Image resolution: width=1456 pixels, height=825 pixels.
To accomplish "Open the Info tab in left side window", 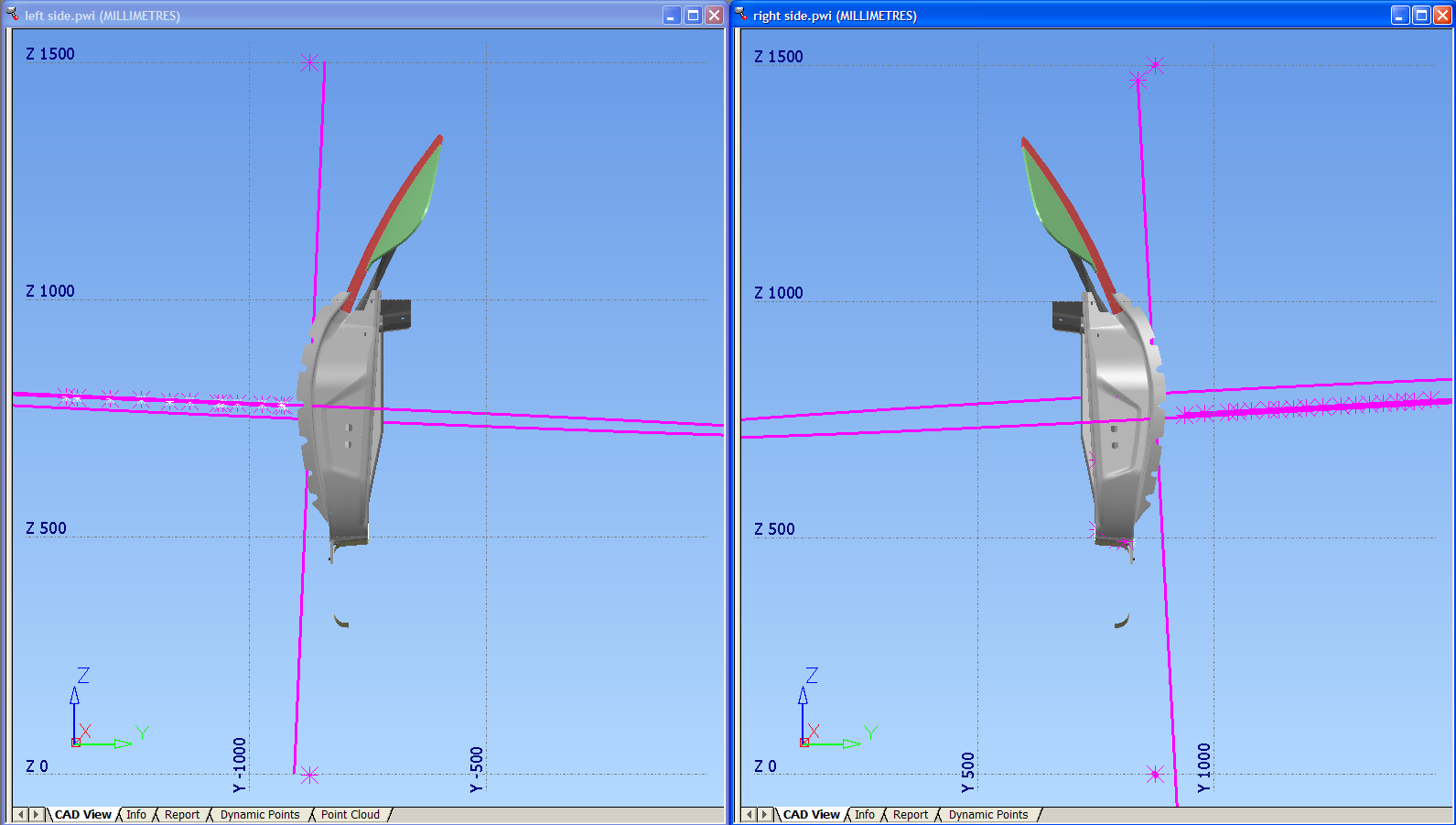I will point(136,814).
